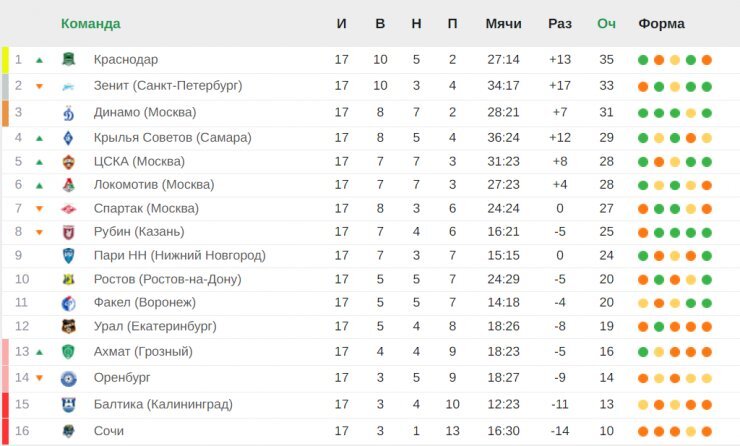The image size is (740, 446).
Task: Click the Сочи team name
Action: tap(109, 431)
